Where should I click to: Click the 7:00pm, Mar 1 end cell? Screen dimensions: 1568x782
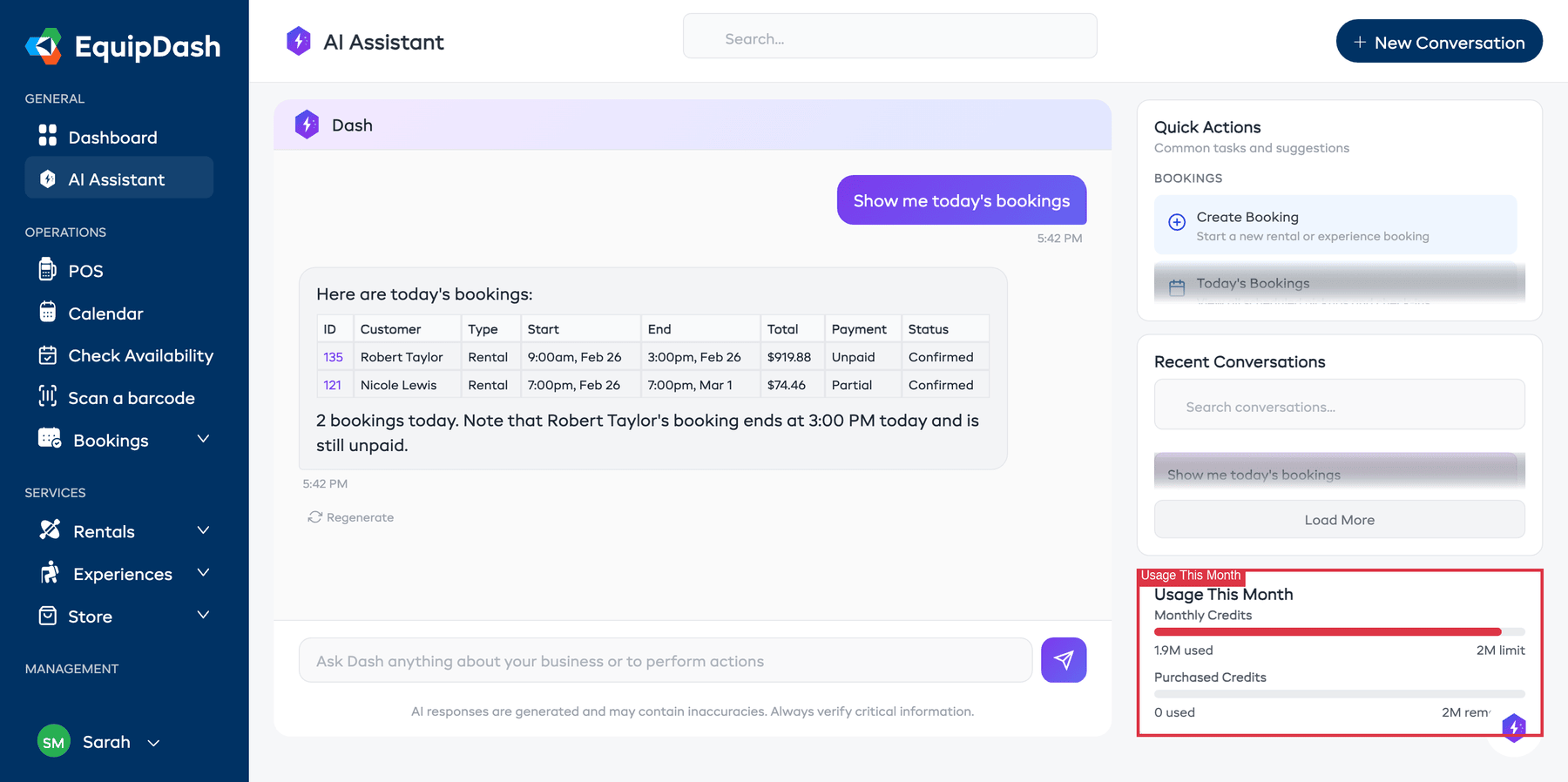700,385
